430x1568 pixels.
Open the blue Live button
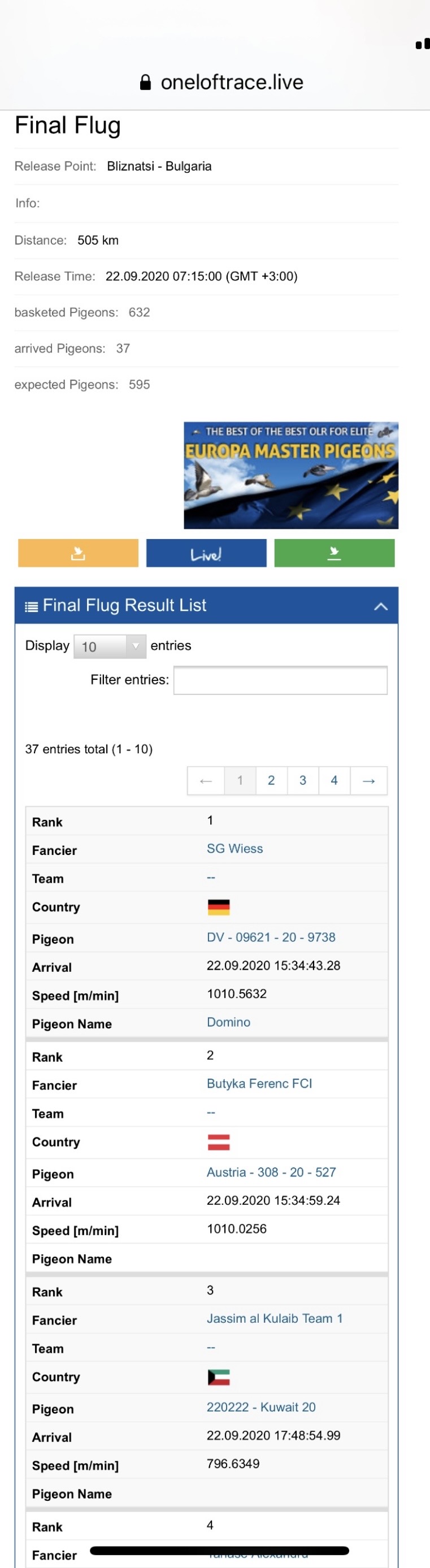206,553
